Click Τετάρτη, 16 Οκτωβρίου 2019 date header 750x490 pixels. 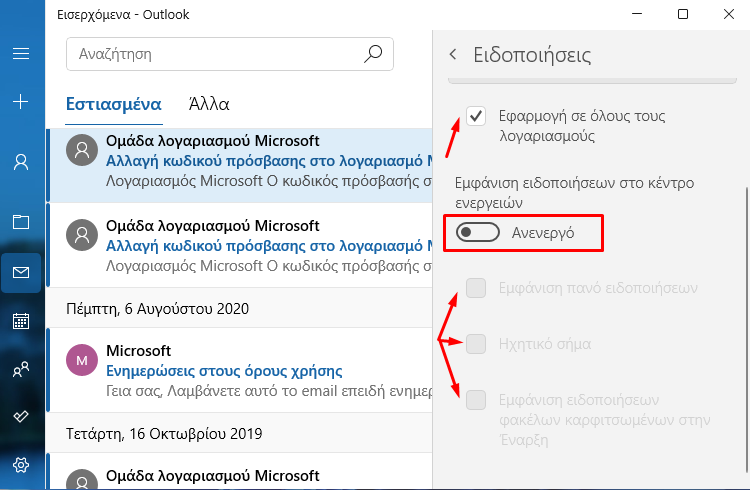[164, 434]
